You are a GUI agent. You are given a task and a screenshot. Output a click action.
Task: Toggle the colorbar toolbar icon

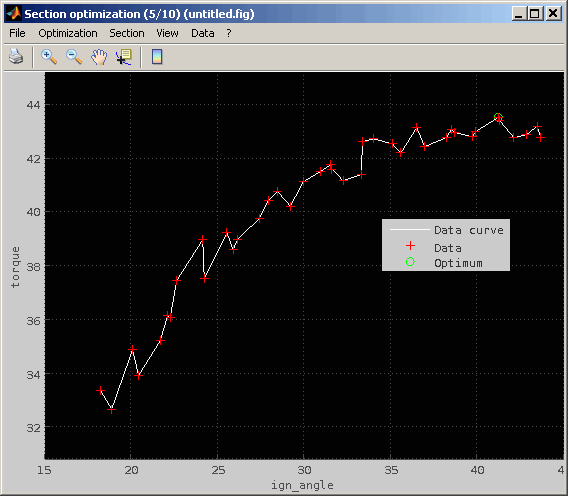point(157,57)
